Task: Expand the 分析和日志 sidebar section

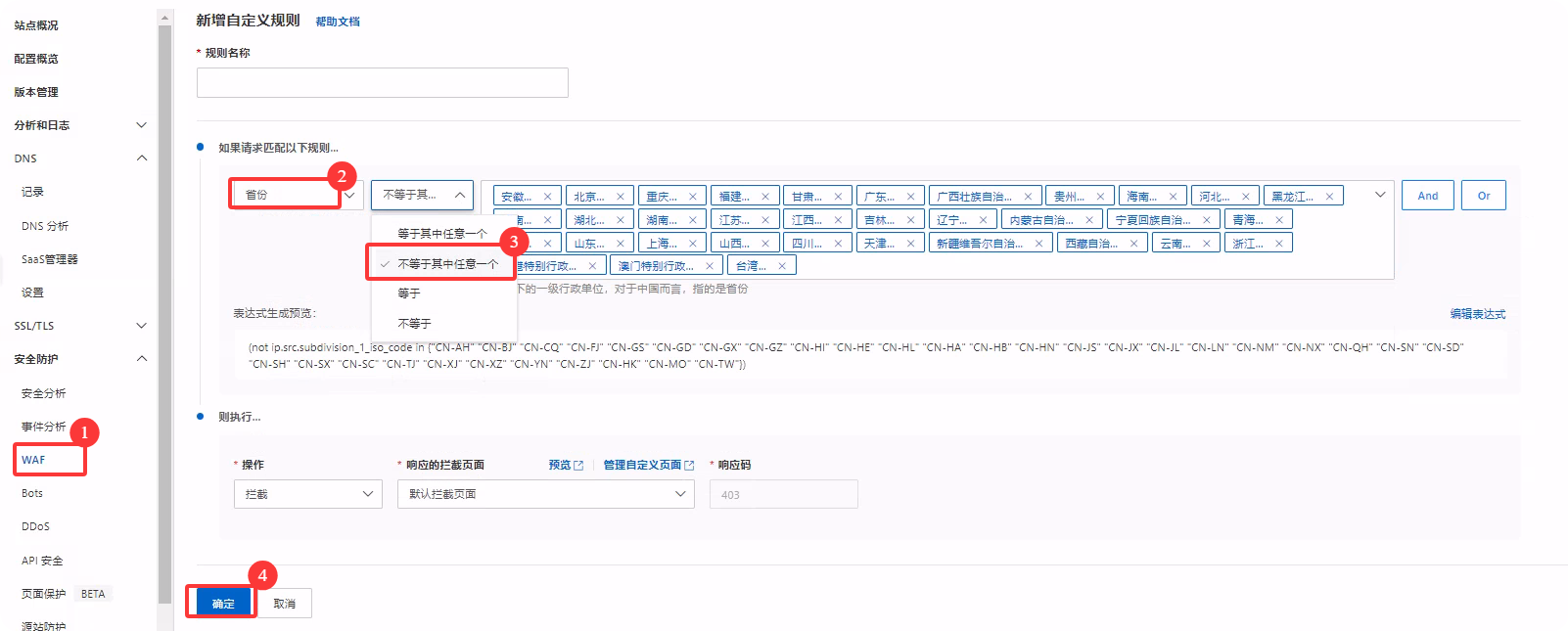Action: tap(141, 125)
